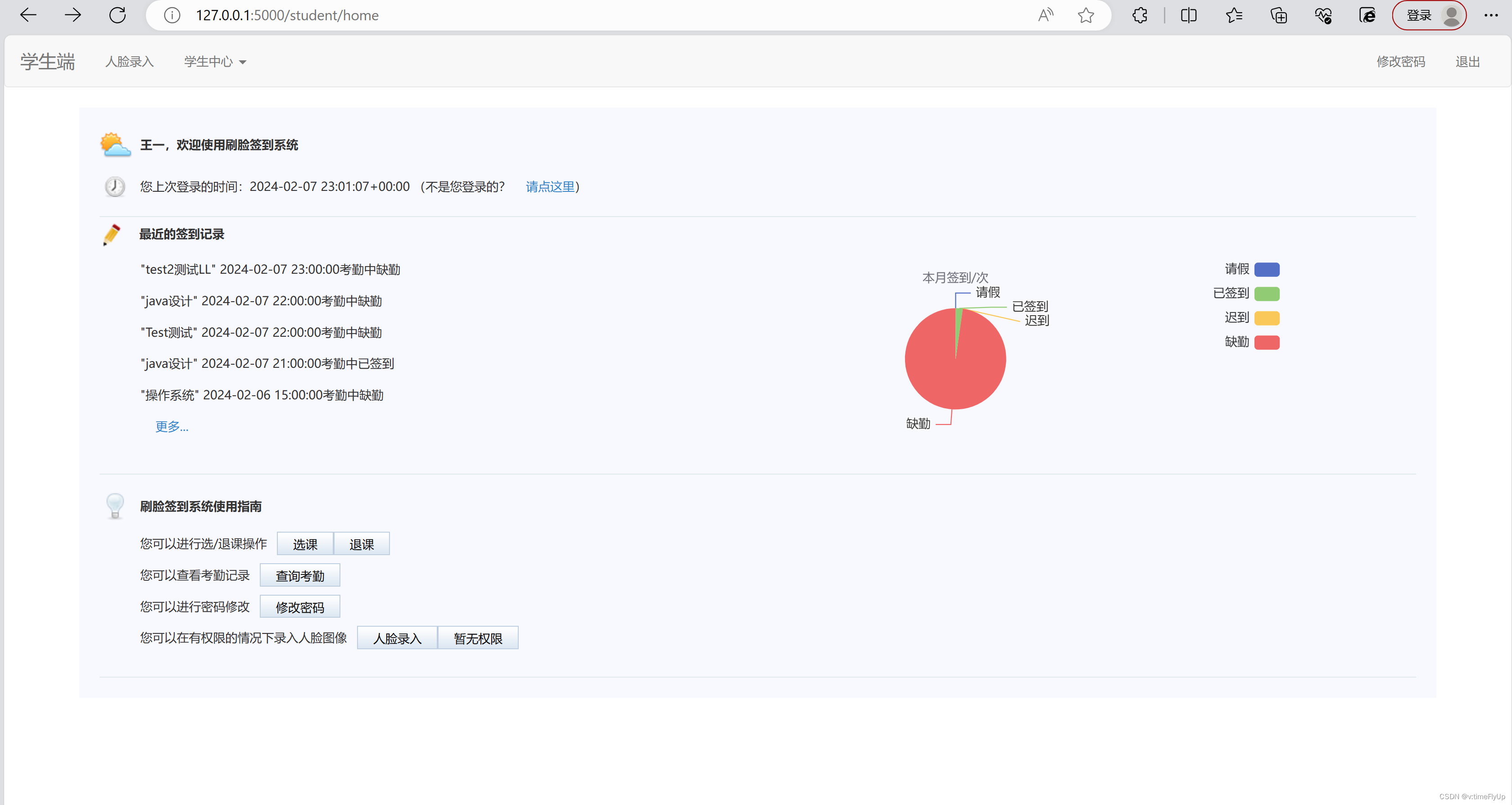Click the 请点这里 link
The height and width of the screenshot is (805, 1512).
click(x=550, y=186)
